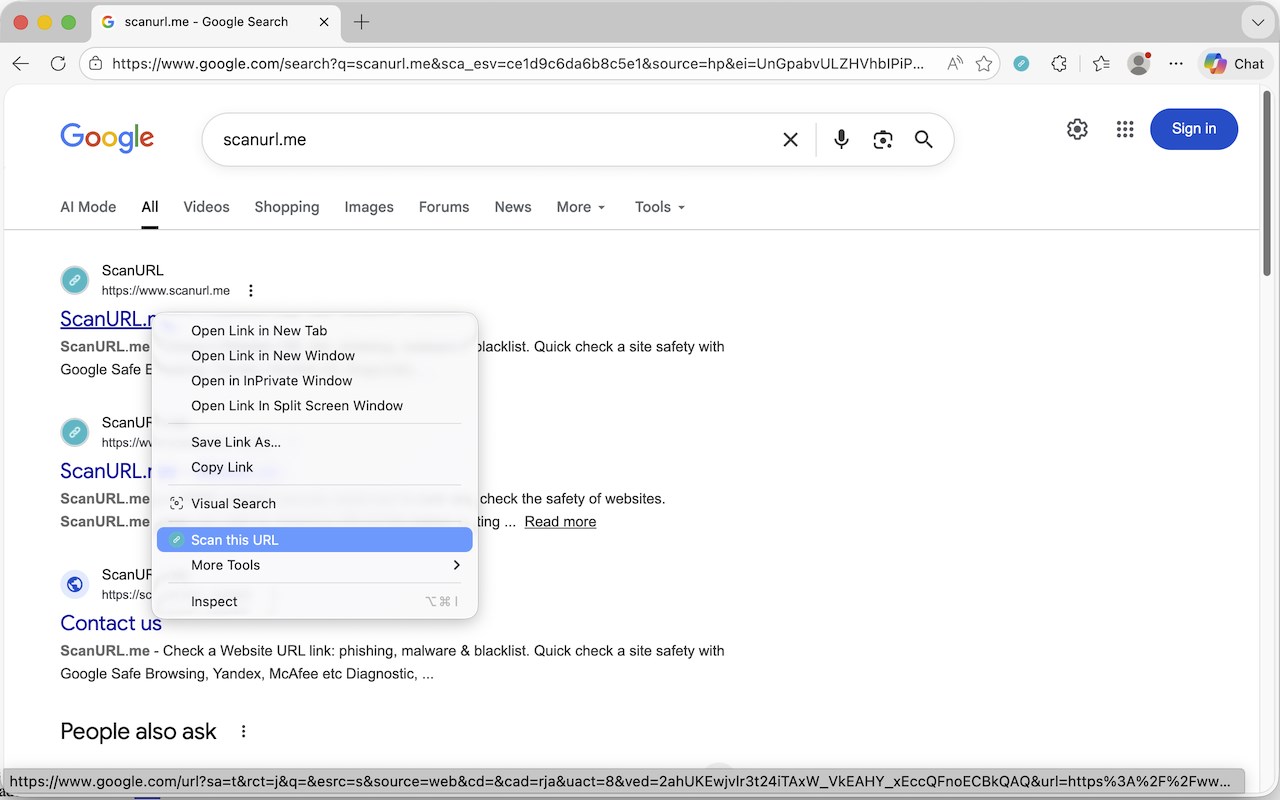Select the Images search tab

(369, 207)
